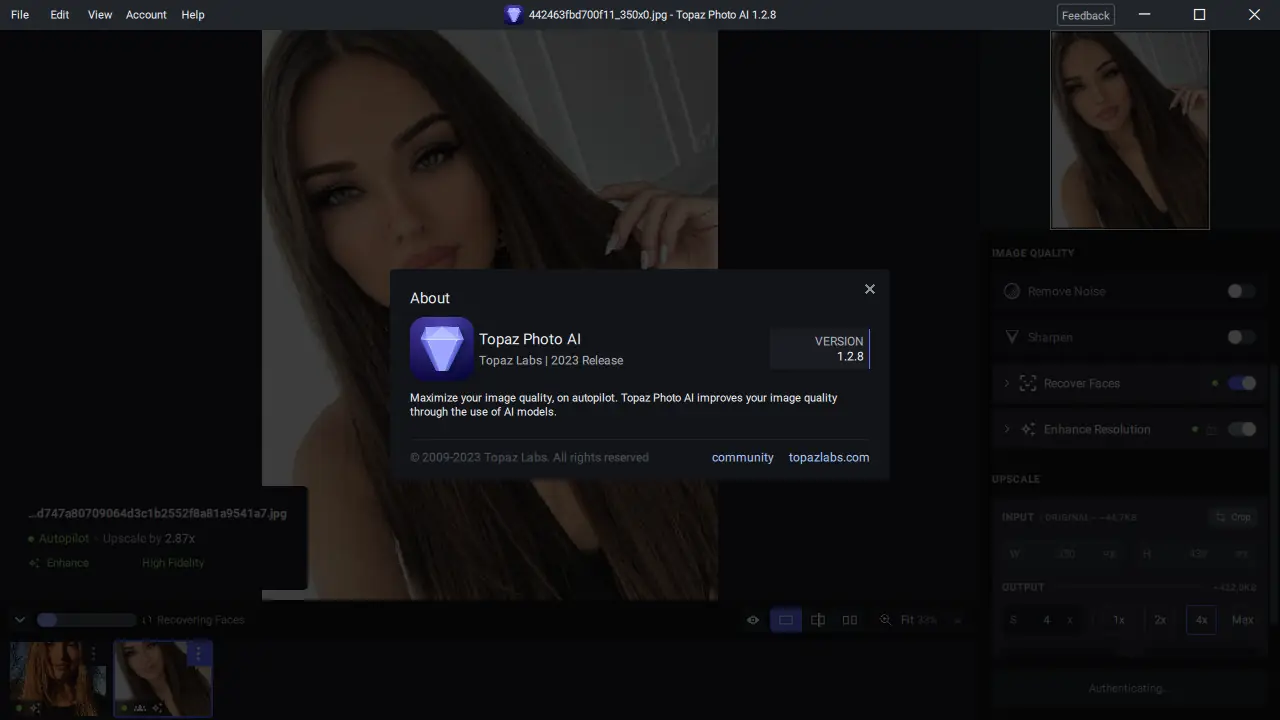Select the 2x upscale option
This screenshot has height=720, width=1280.
click(1160, 620)
